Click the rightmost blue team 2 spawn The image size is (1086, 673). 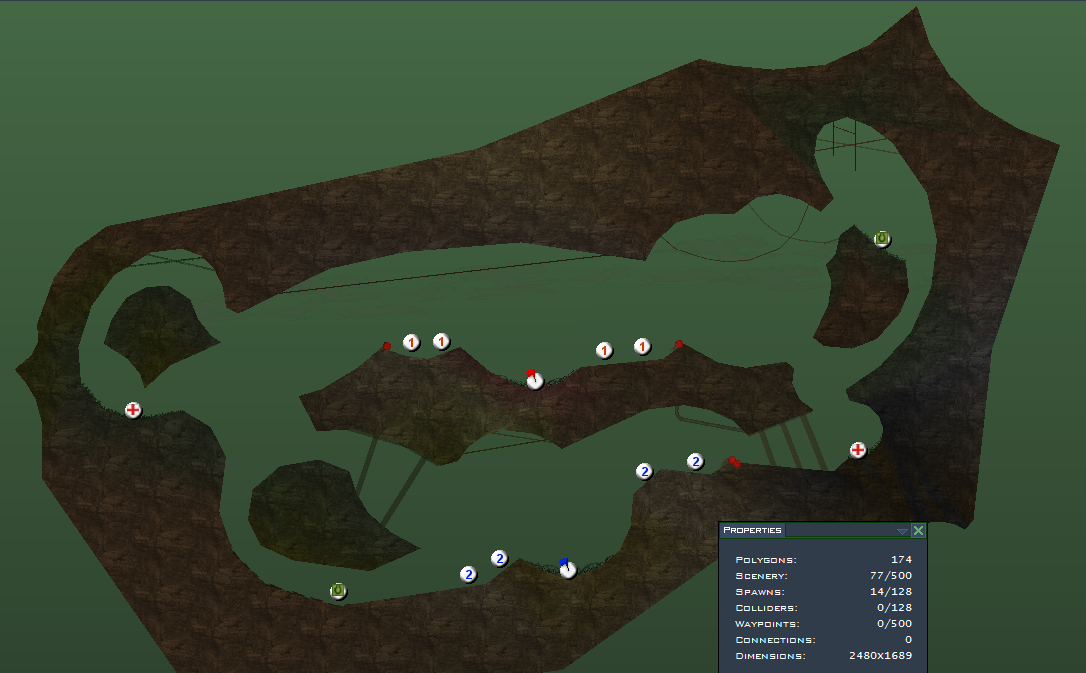pos(695,461)
